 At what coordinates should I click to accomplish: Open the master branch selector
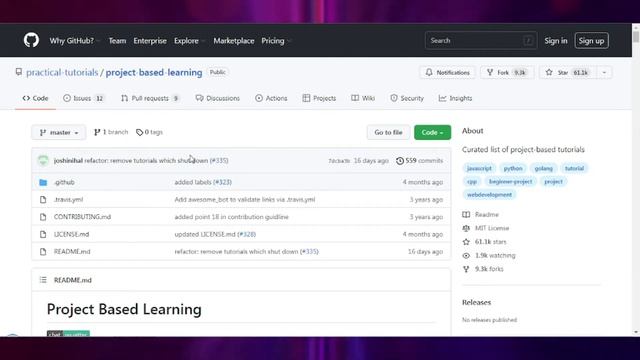[59, 132]
